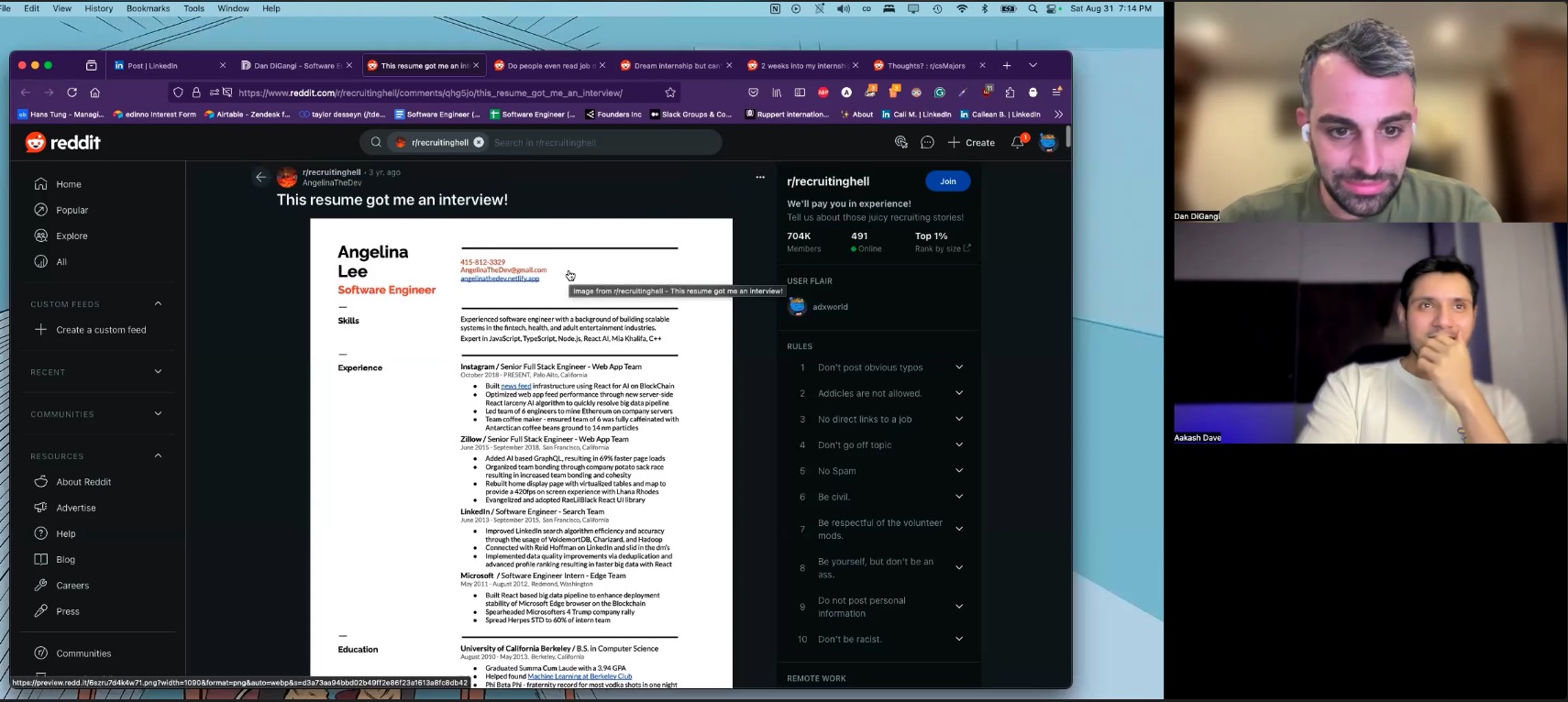Click Create a custom feed
Viewport: 1568px width, 702px height.
[90, 330]
